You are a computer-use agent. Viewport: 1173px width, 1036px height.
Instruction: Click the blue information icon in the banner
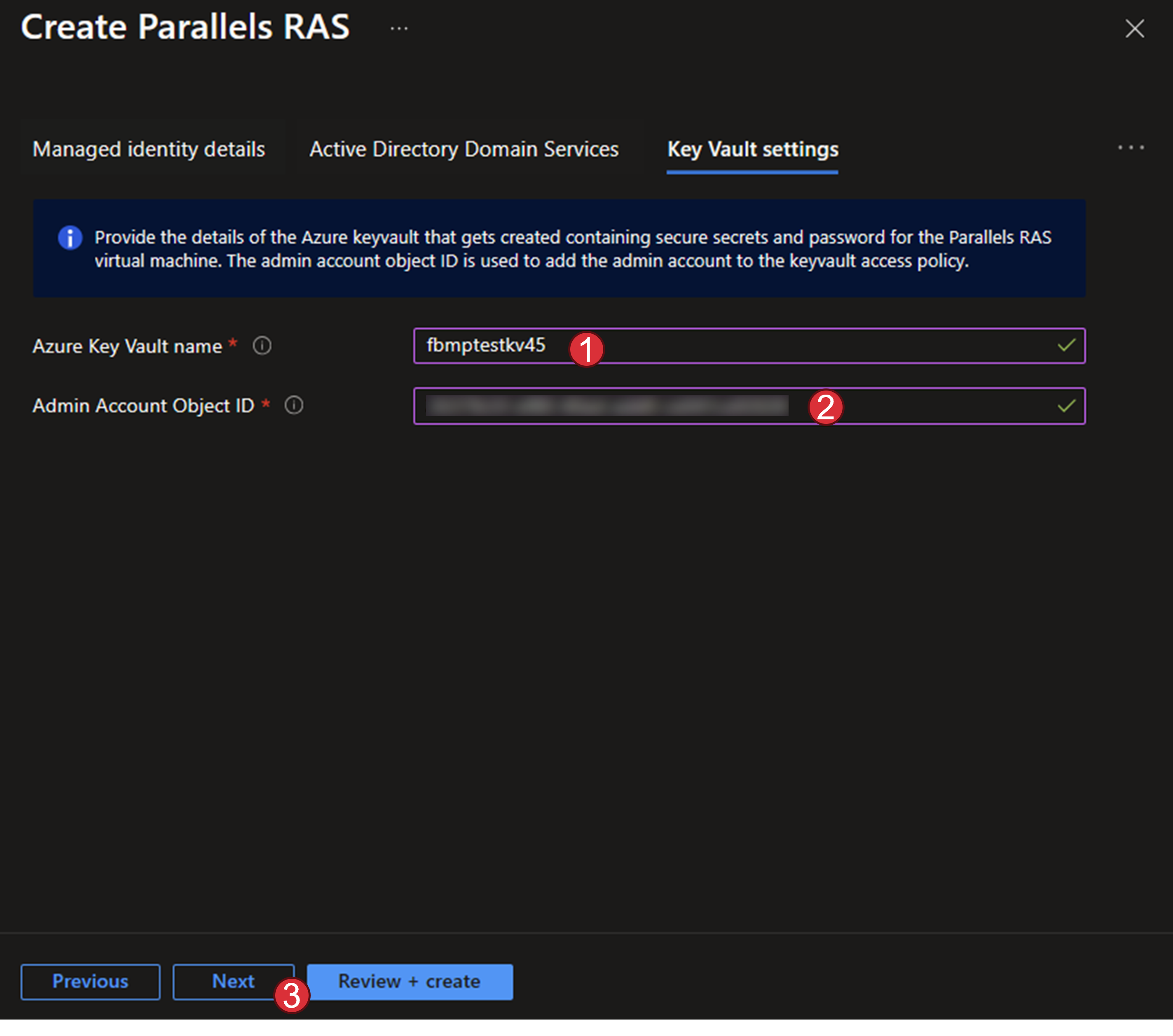(70, 238)
